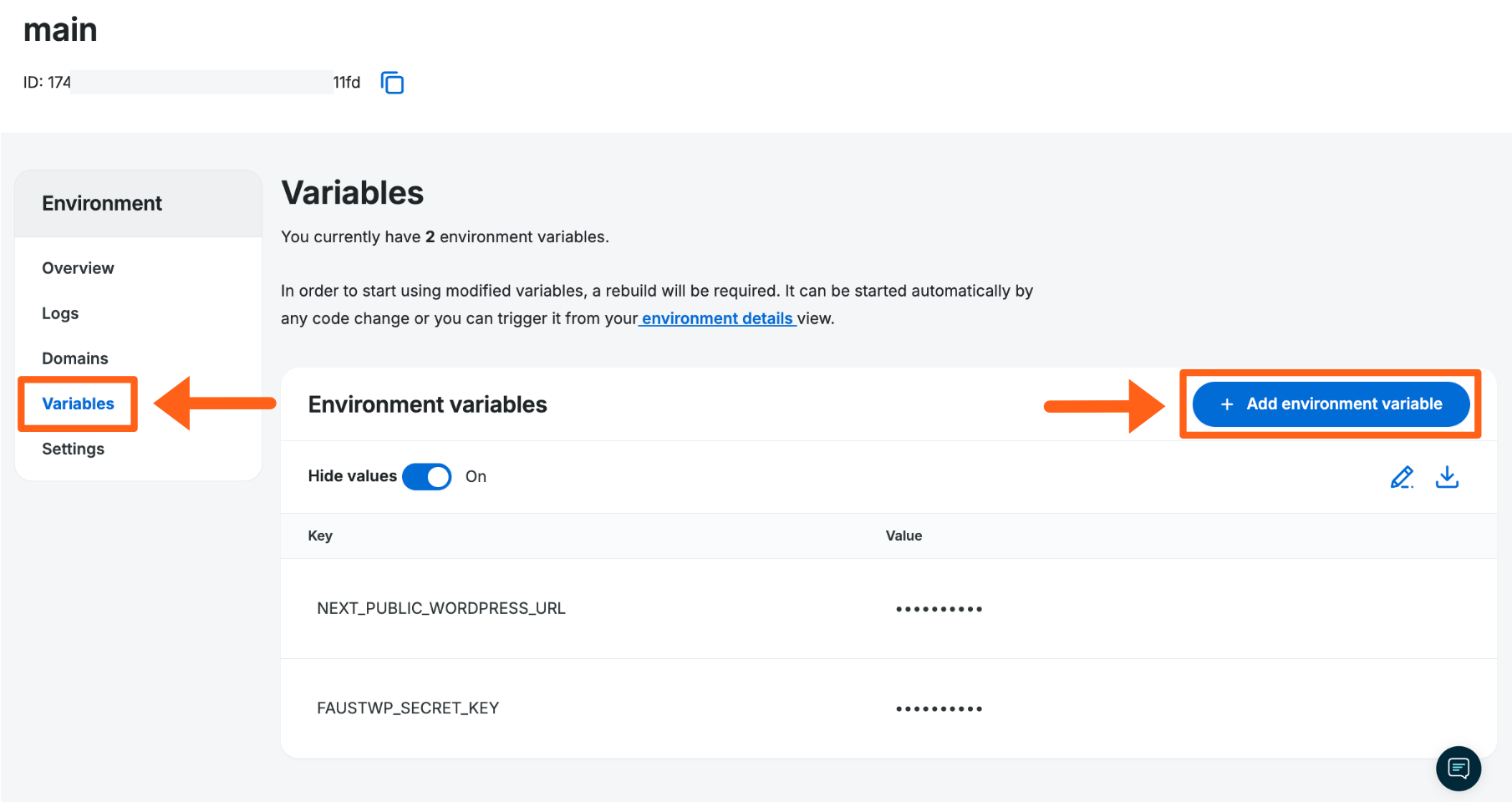Image resolution: width=1512 pixels, height=802 pixels.
Task: Click the ID field next to 174
Action: [199, 82]
